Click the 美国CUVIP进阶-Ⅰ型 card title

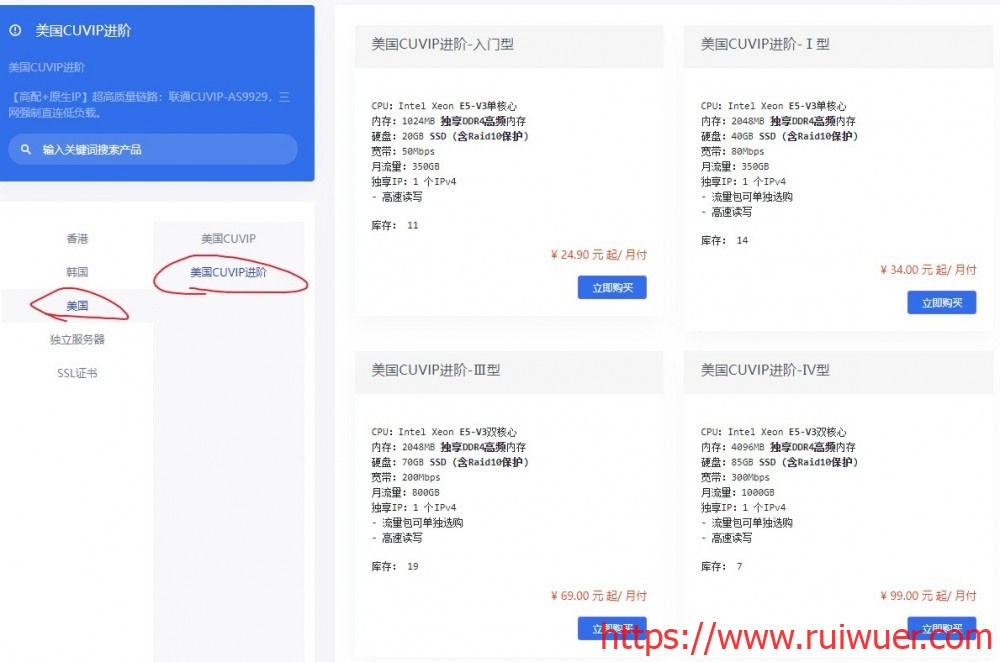(x=765, y=44)
